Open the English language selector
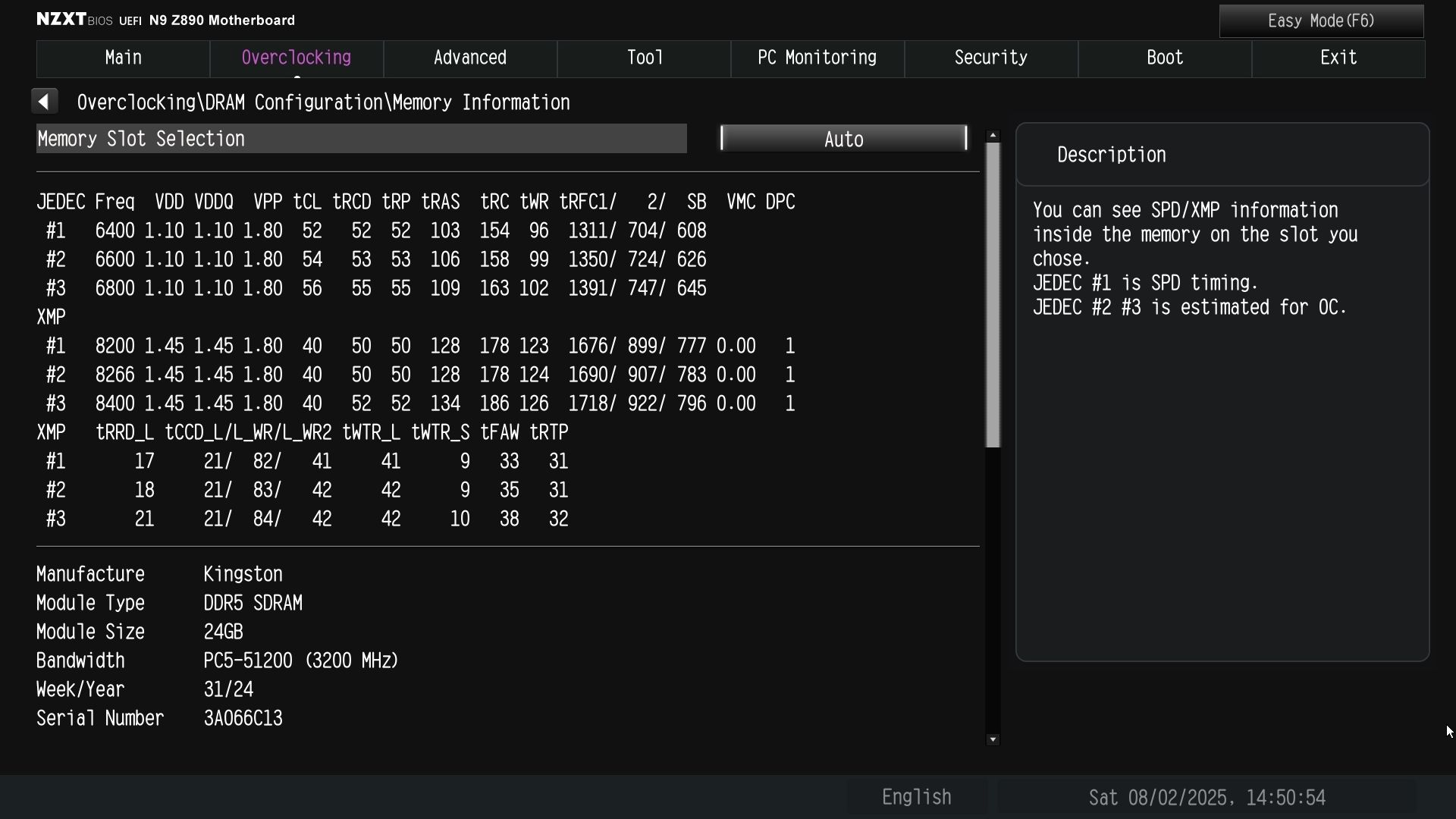This screenshot has height=819, width=1456. coord(916,798)
